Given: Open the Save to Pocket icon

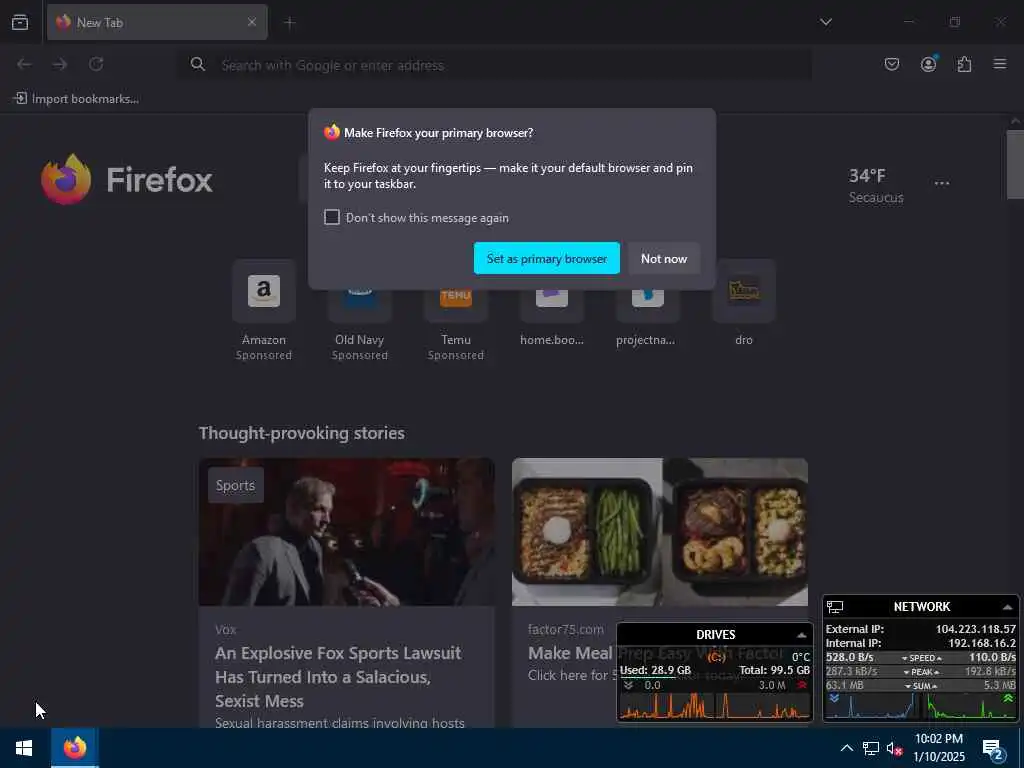Looking at the screenshot, I should tap(892, 64).
